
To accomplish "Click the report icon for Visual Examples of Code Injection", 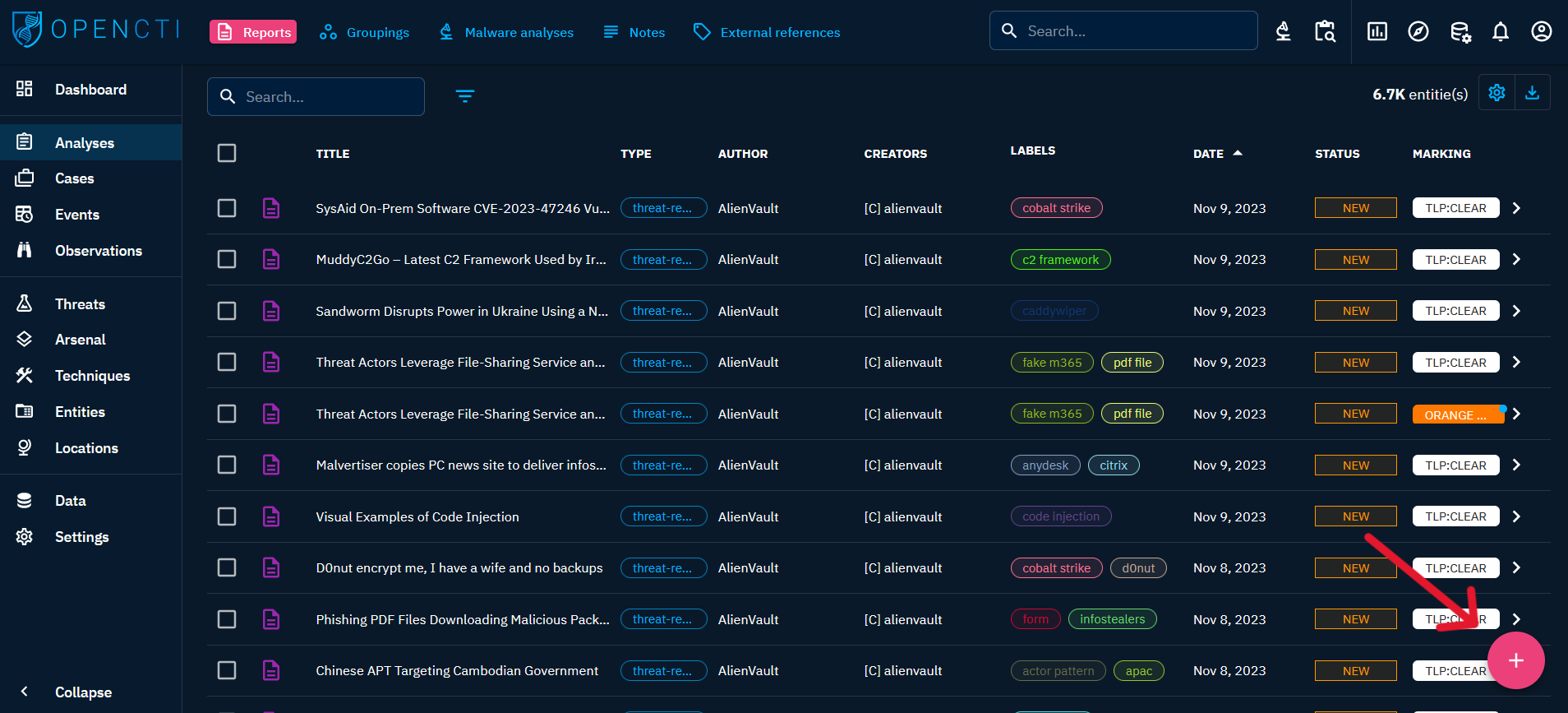I will tap(271, 516).
